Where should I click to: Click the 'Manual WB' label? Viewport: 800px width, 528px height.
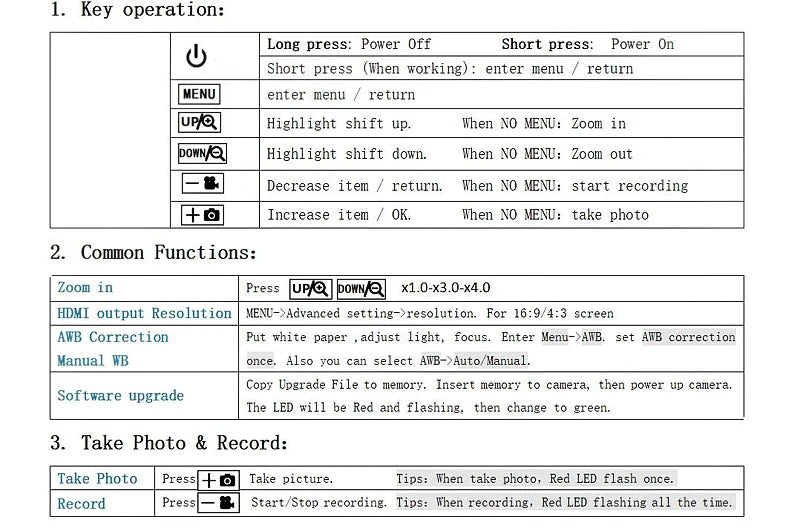point(93,361)
